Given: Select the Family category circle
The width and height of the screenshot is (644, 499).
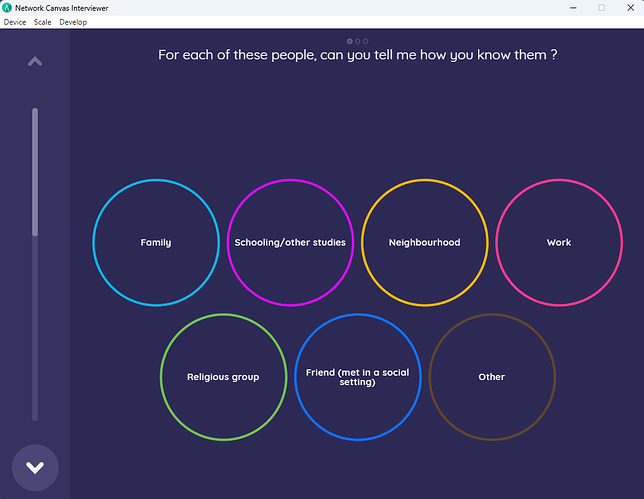Looking at the screenshot, I should point(156,242).
